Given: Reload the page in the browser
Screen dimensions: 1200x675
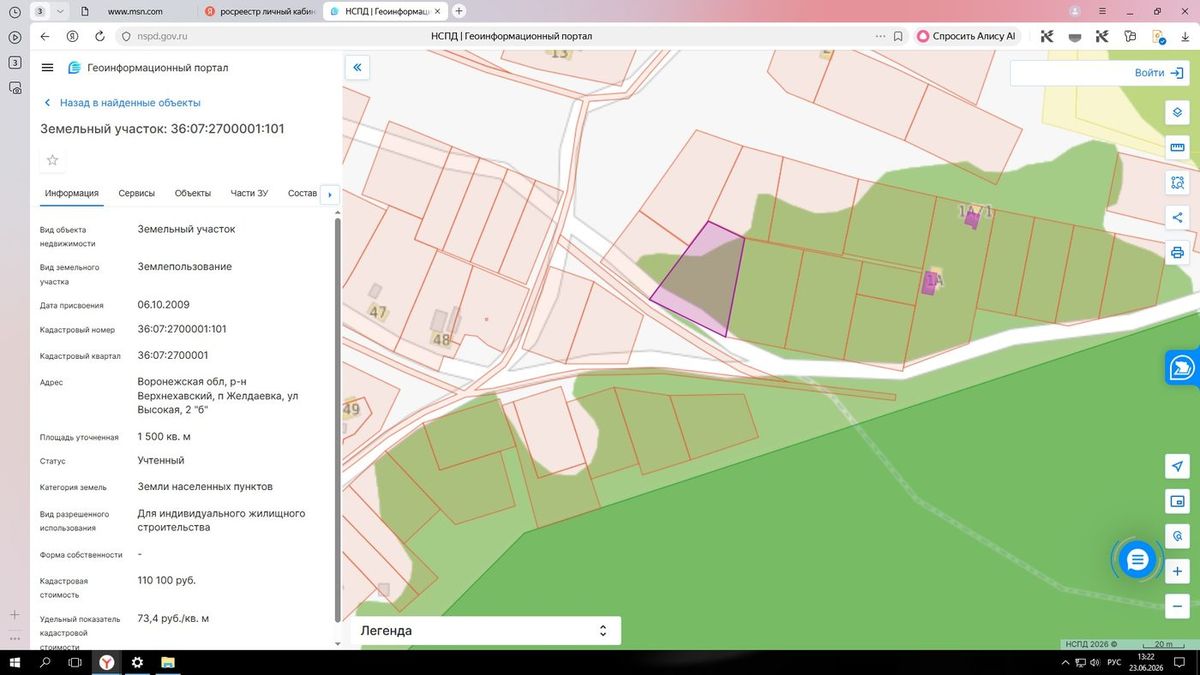Looking at the screenshot, I should (100, 36).
